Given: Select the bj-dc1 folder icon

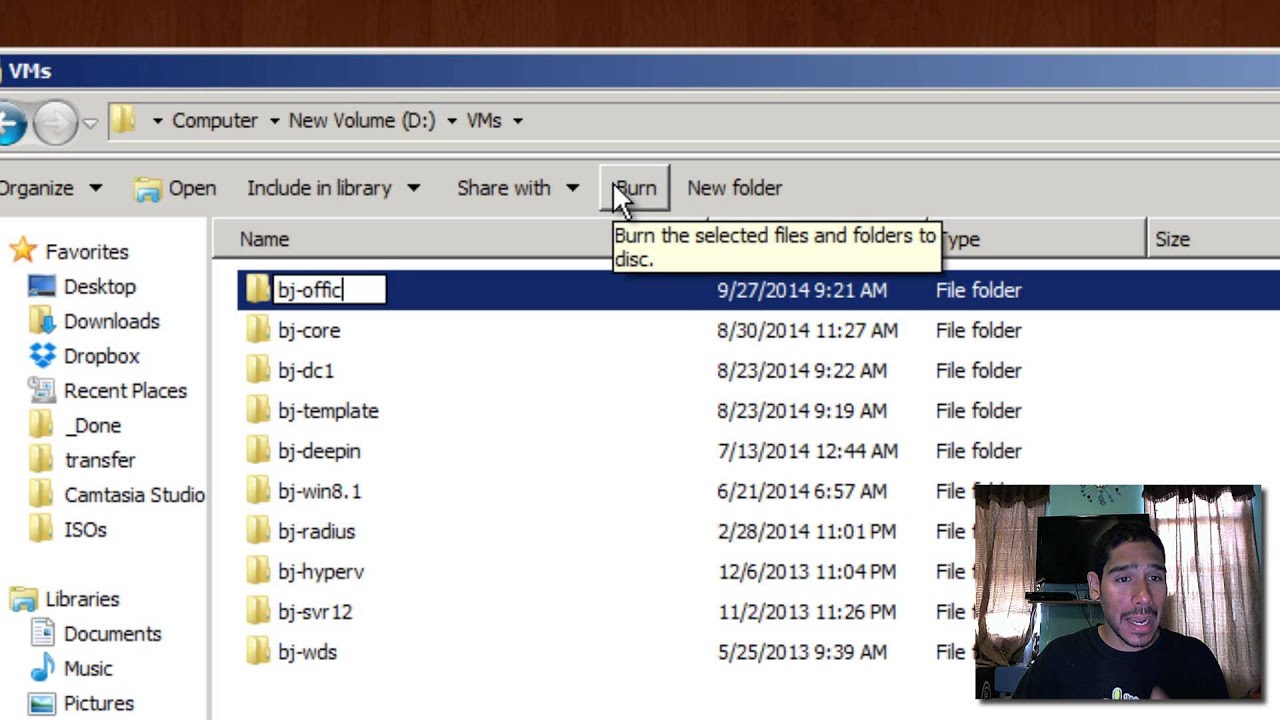Looking at the screenshot, I should [x=258, y=370].
